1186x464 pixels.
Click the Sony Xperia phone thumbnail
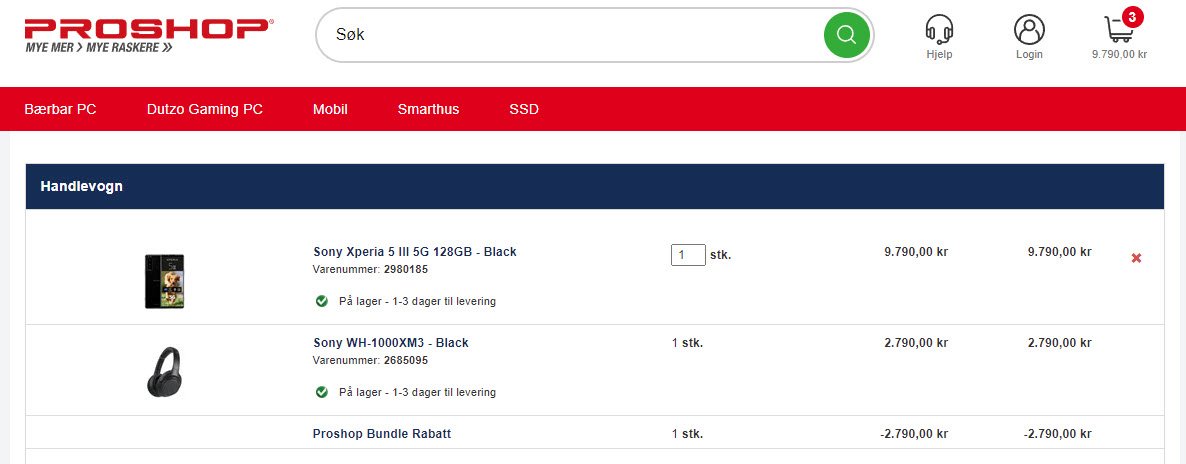(x=164, y=282)
